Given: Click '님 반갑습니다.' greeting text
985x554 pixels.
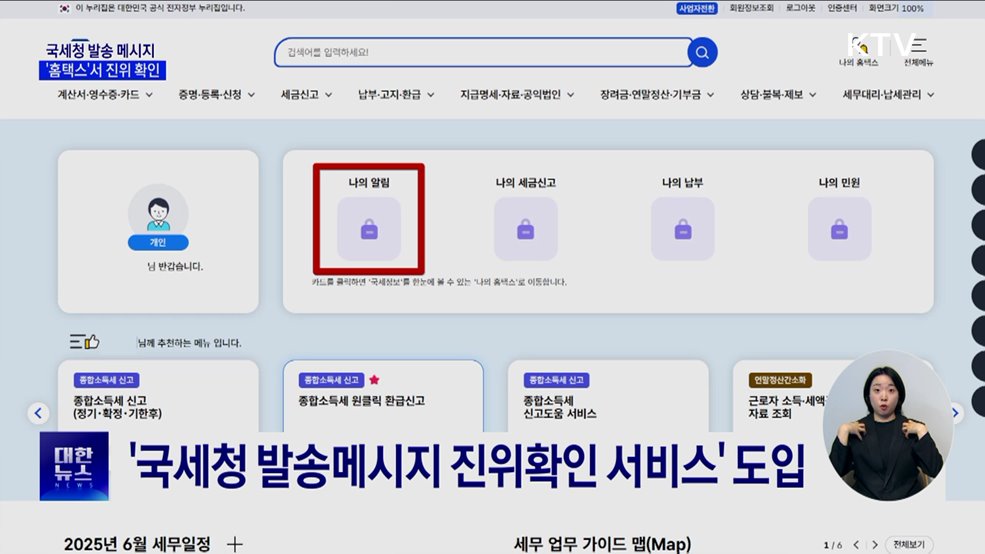Looking at the screenshot, I should coord(175,266).
